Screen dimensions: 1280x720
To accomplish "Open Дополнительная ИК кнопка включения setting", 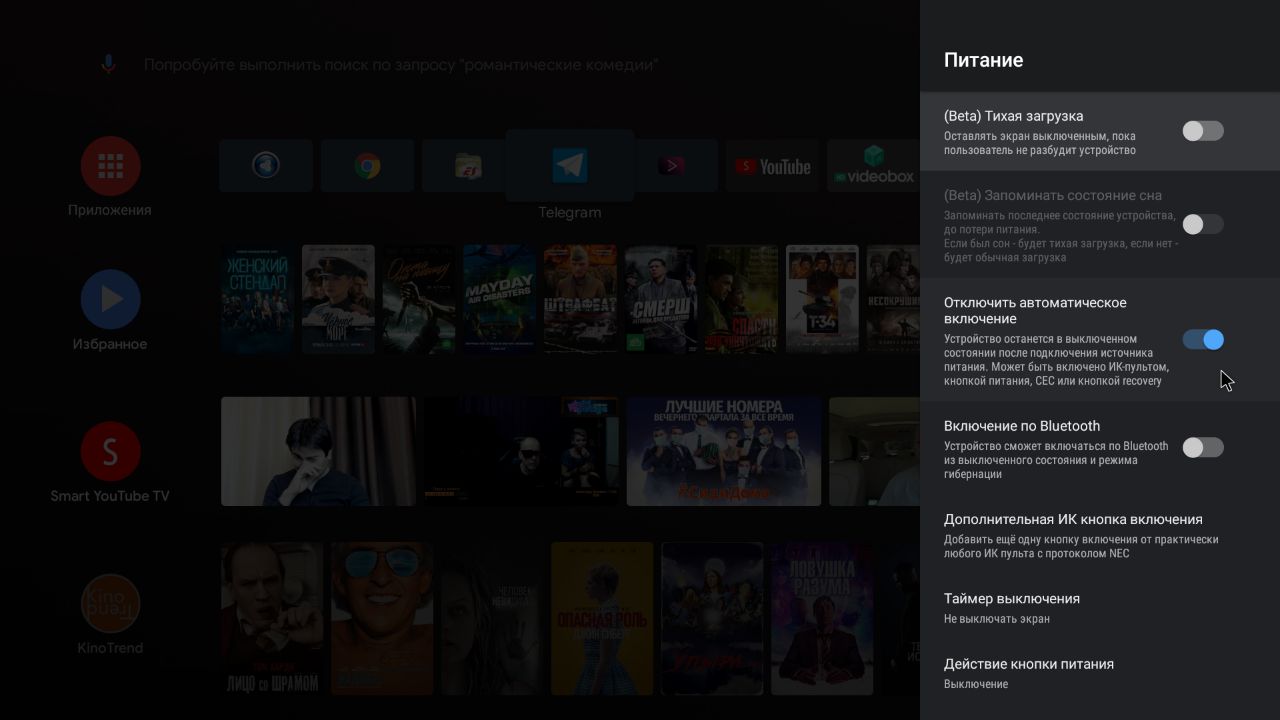I will [x=1100, y=535].
